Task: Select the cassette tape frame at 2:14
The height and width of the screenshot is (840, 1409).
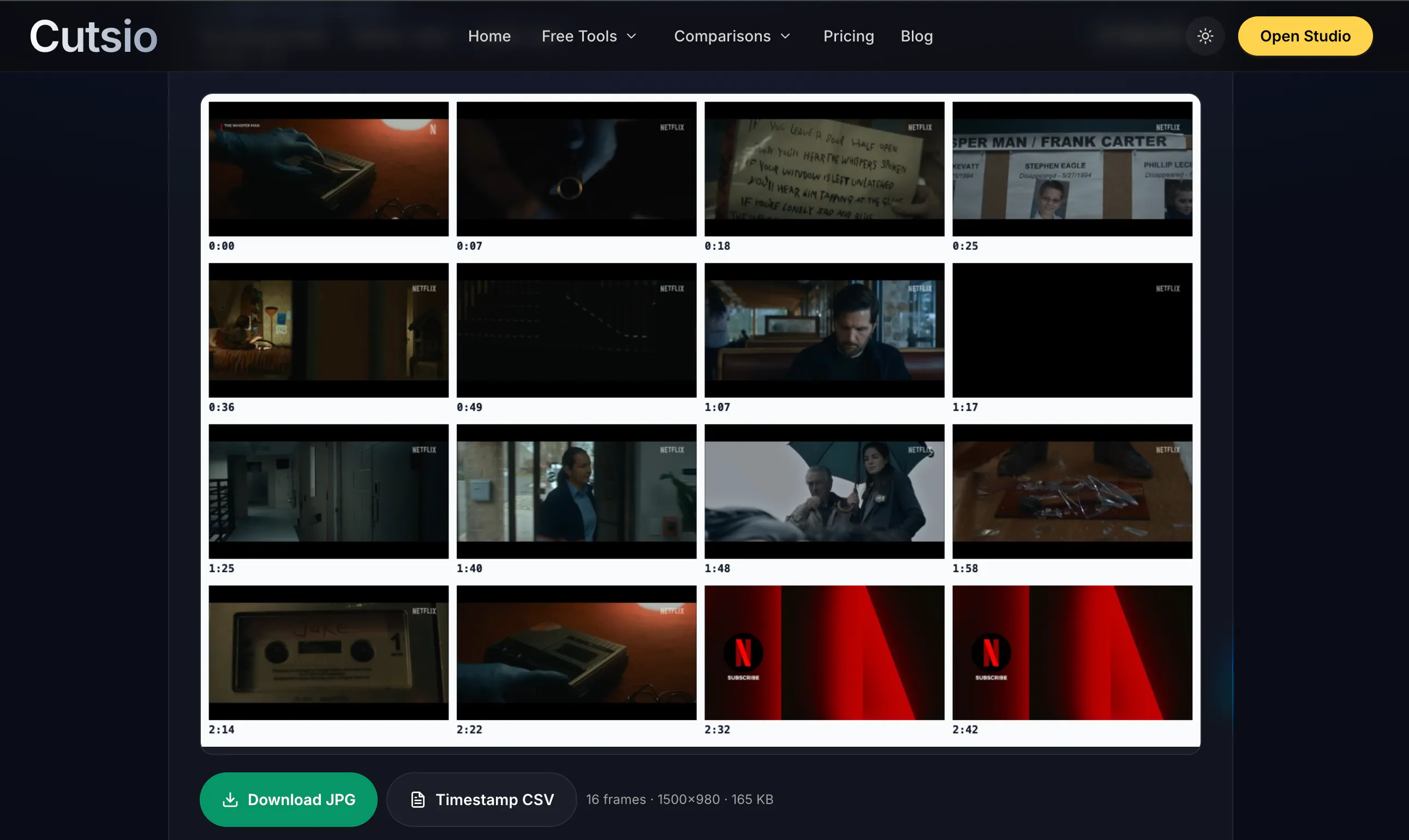Action: 329,653
